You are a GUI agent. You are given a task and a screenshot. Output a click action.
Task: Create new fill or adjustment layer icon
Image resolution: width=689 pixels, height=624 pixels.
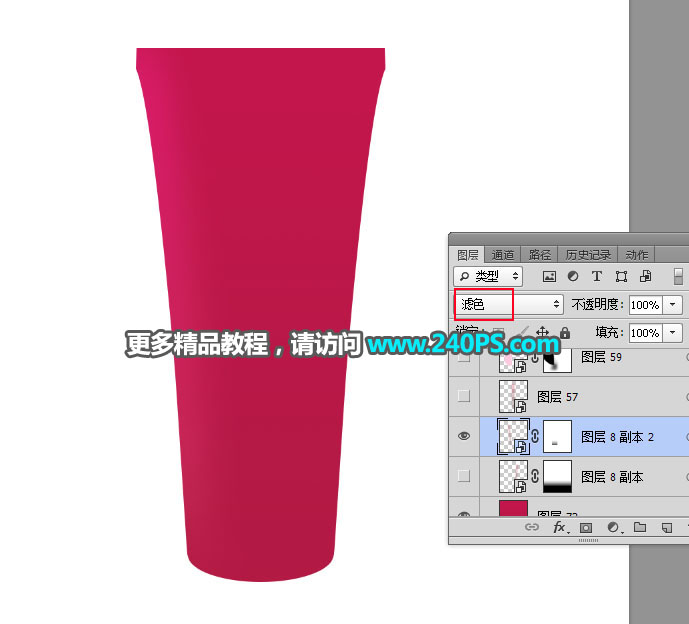tap(613, 527)
